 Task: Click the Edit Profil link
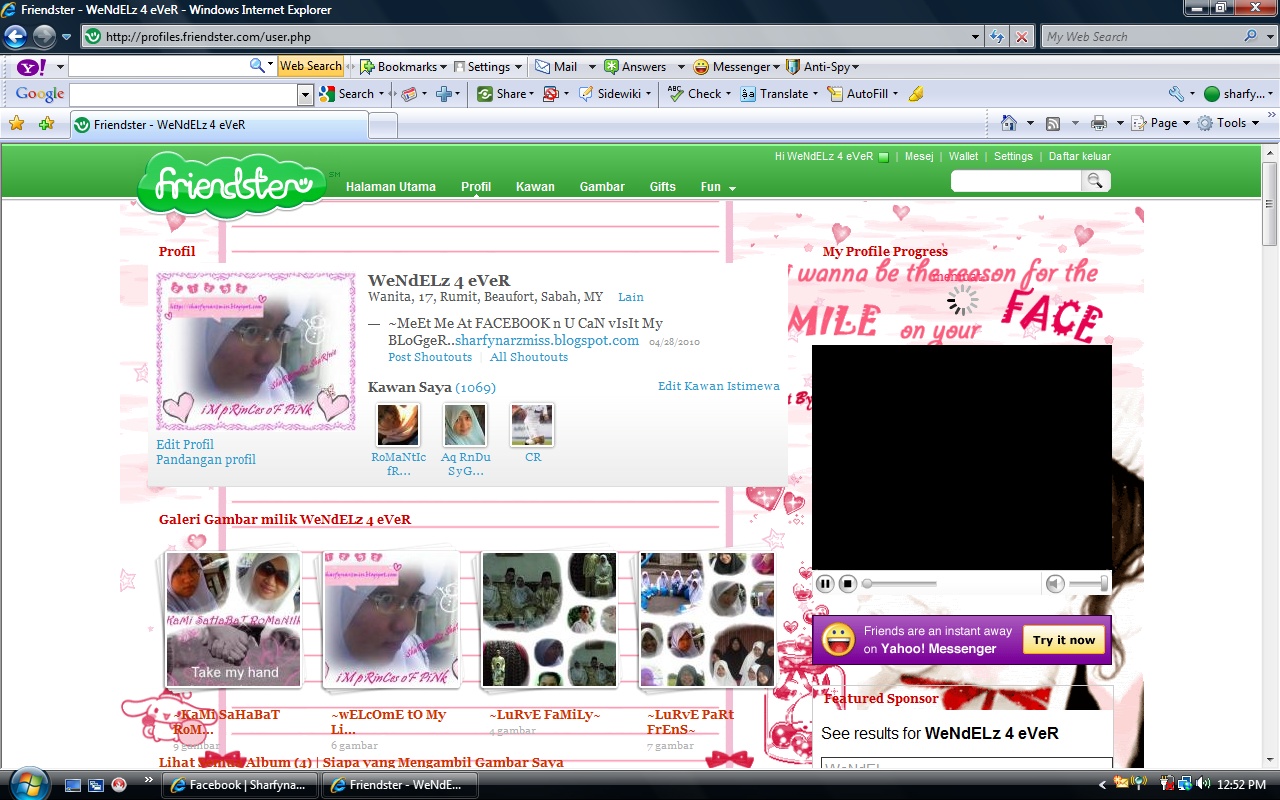tap(185, 444)
